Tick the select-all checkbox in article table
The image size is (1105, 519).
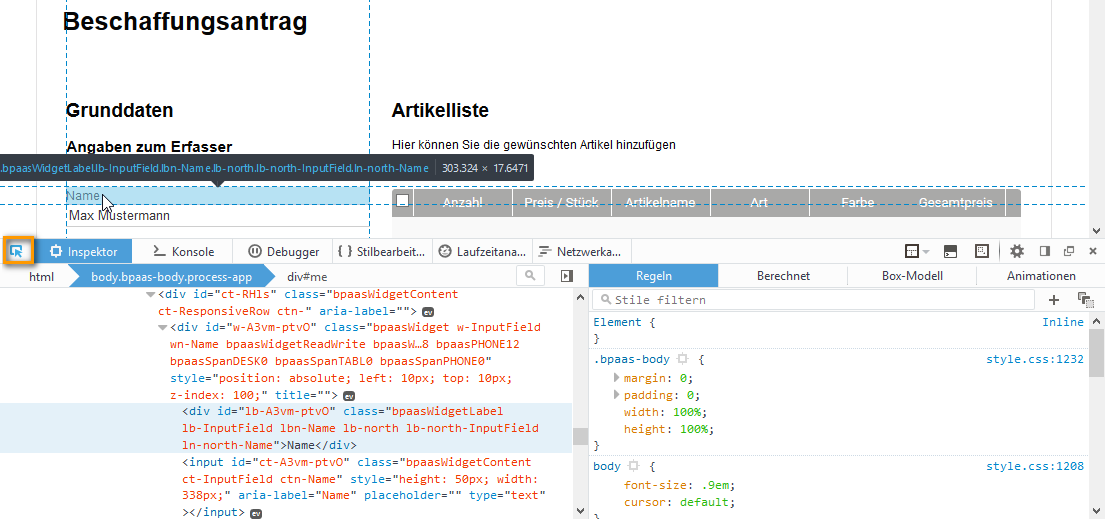coord(402,202)
